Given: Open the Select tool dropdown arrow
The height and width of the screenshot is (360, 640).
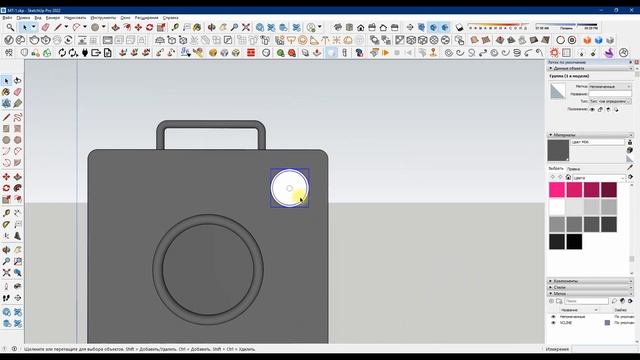Looking at the screenshot, I should [33, 27].
